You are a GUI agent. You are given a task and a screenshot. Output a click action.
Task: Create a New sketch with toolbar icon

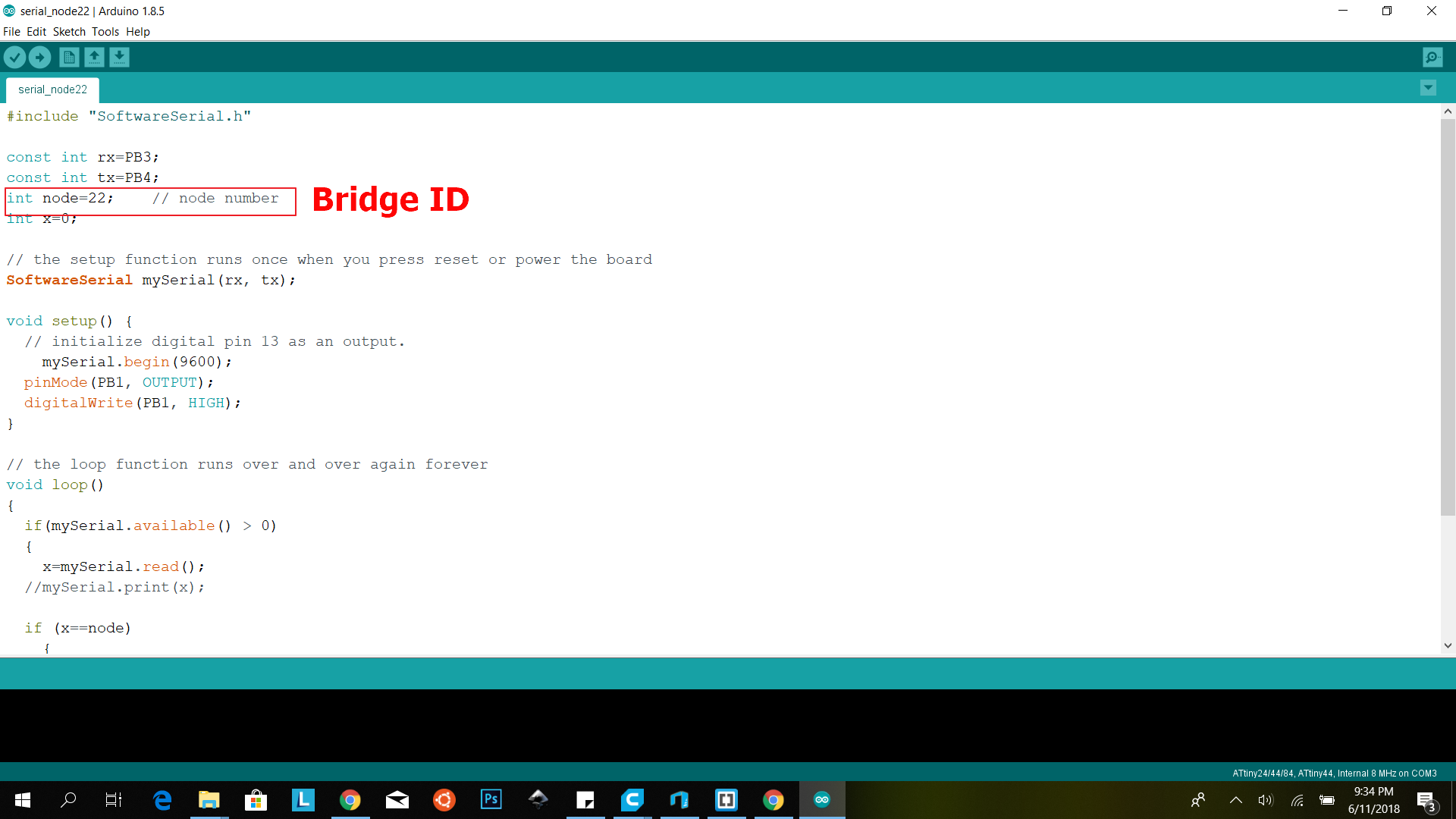(69, 57)
